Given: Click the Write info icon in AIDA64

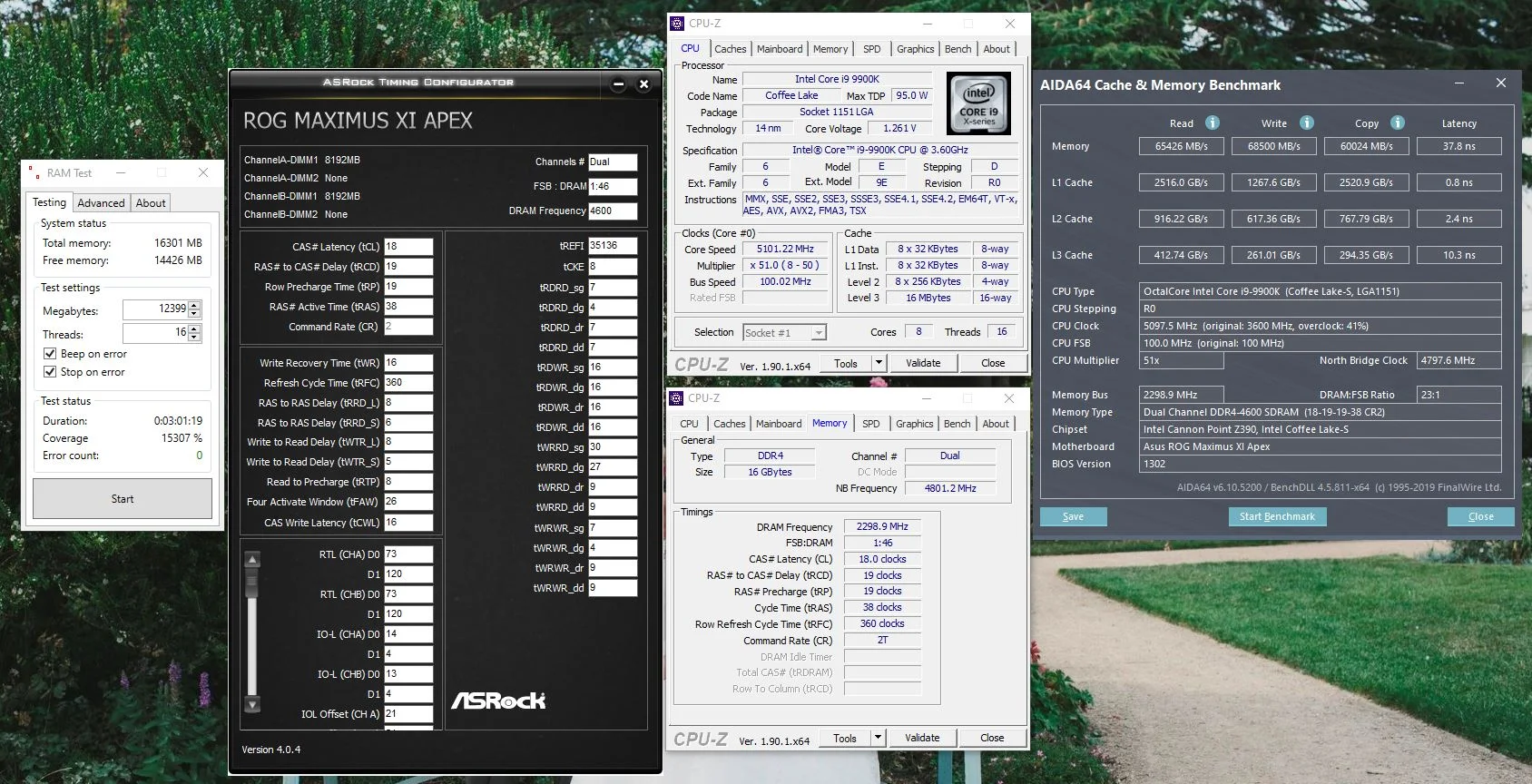Looking at the screenshot, I should 1306,122.
